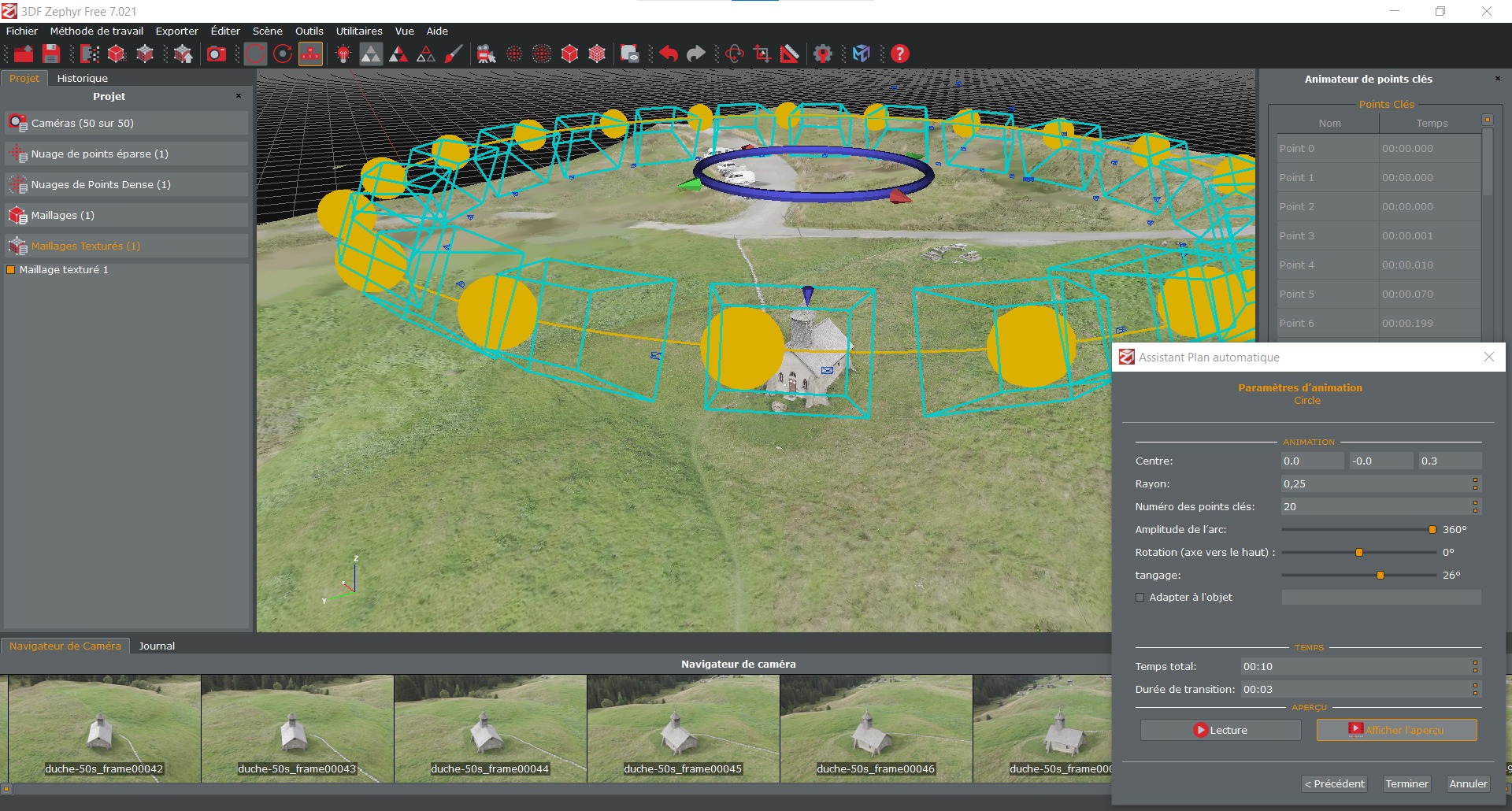Select the lightbulb lighting toggle icon

(x=343, y=54)
